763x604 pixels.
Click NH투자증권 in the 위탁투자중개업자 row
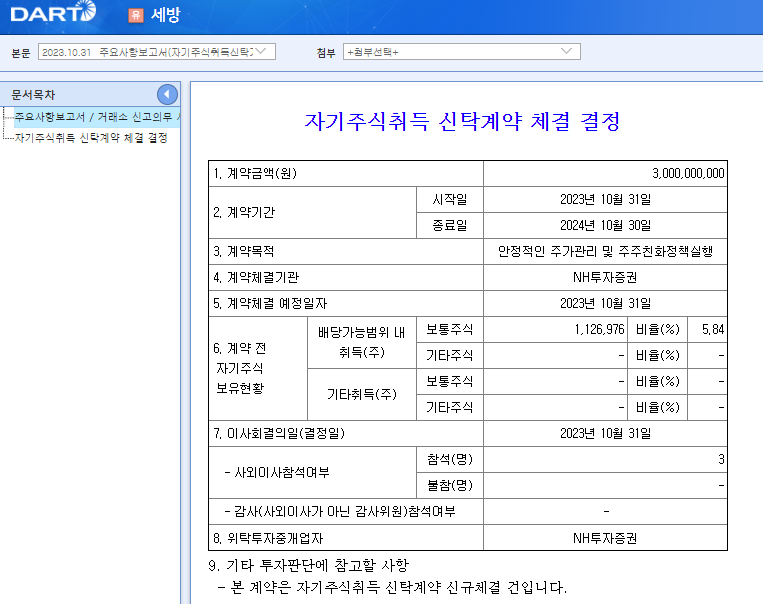coord(605,538)
